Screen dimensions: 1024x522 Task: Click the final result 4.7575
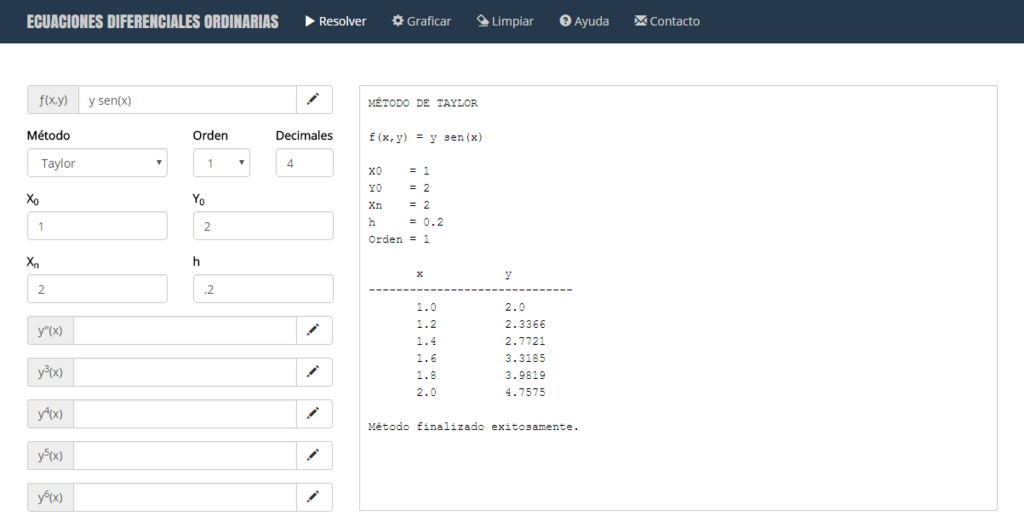point(525,393)
